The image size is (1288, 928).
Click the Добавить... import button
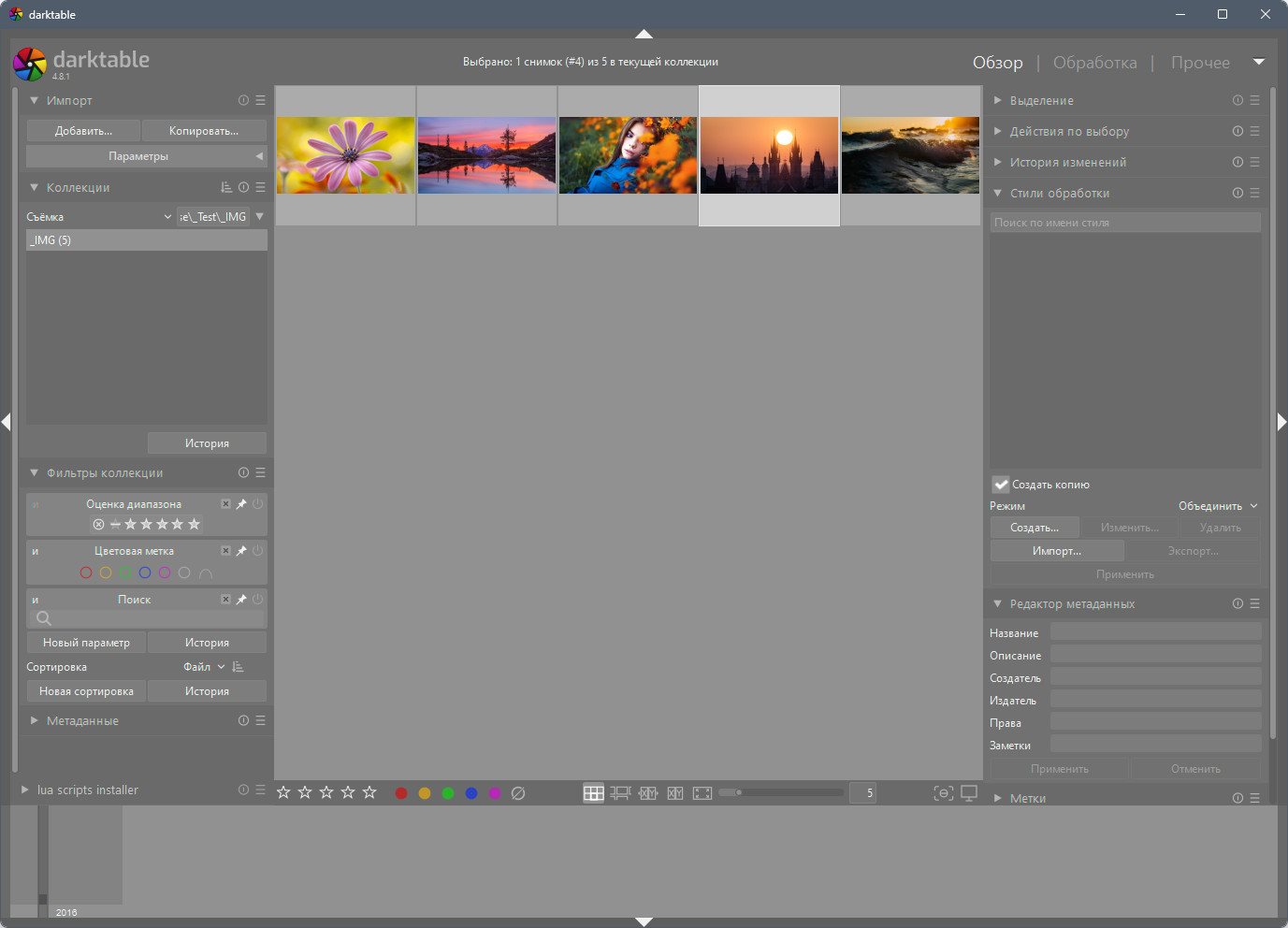pos(83,131)
